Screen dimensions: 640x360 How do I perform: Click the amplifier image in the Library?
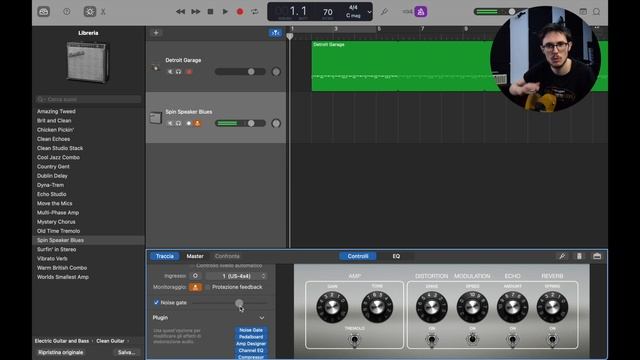point(88,62)
